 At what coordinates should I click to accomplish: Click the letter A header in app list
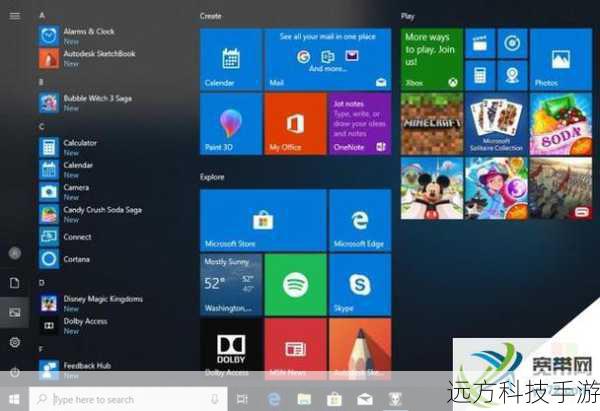tap(42, 15)
